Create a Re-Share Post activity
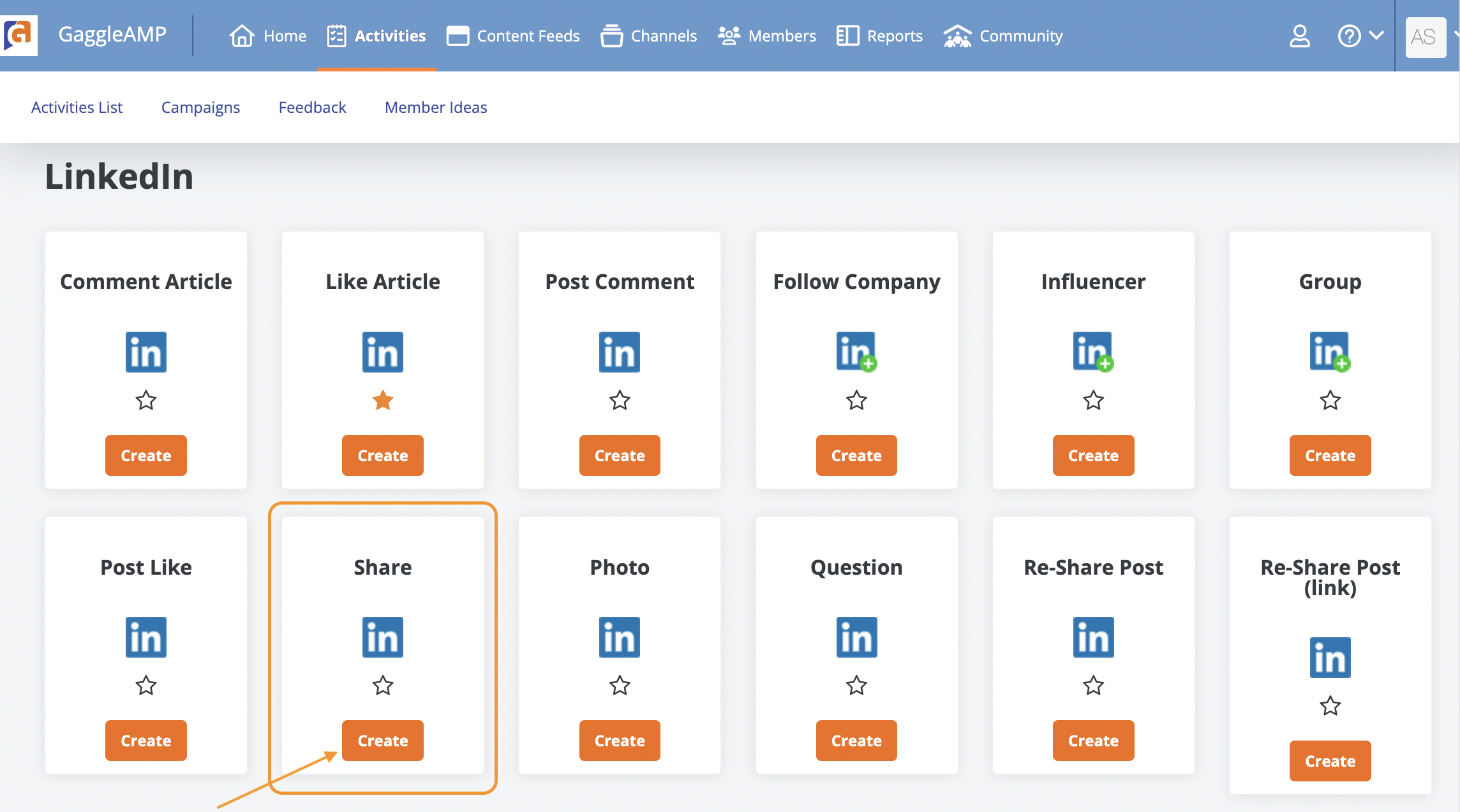 [x=1093, y=741]
